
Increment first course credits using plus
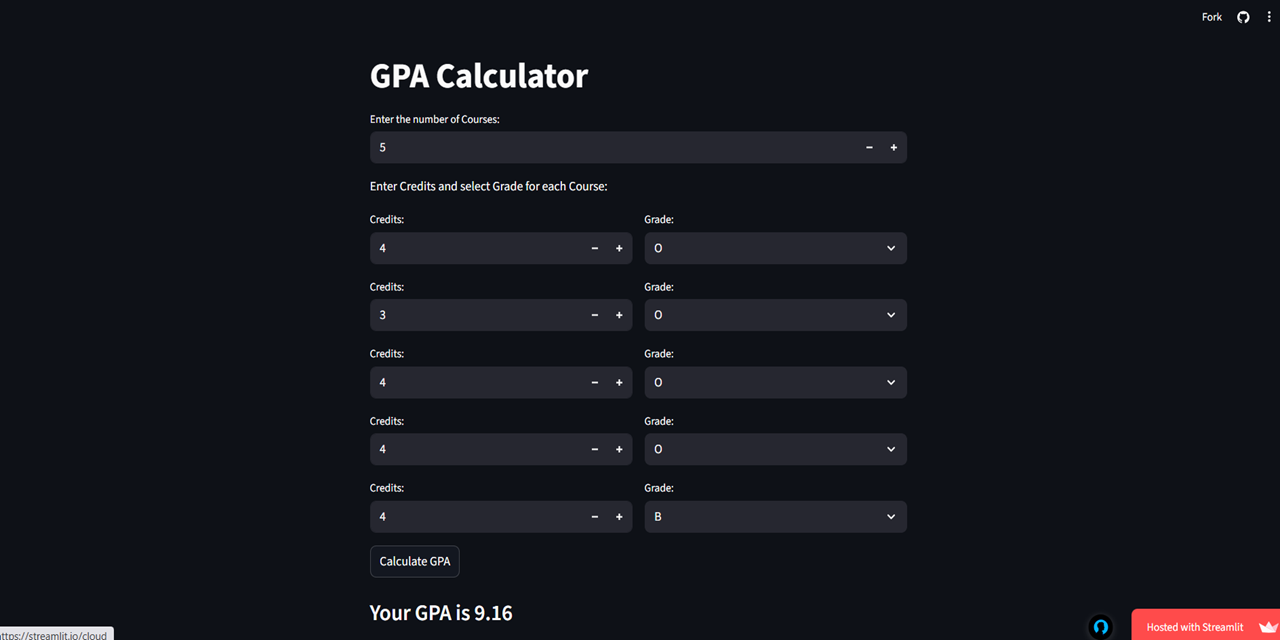pyautogui.click(x=619, y=248)
